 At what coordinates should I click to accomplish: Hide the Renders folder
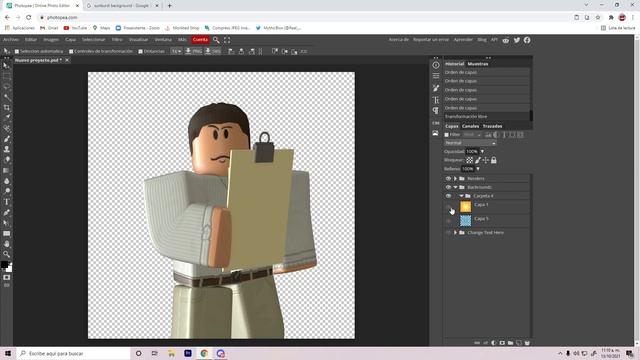click(x=448, y=178)
